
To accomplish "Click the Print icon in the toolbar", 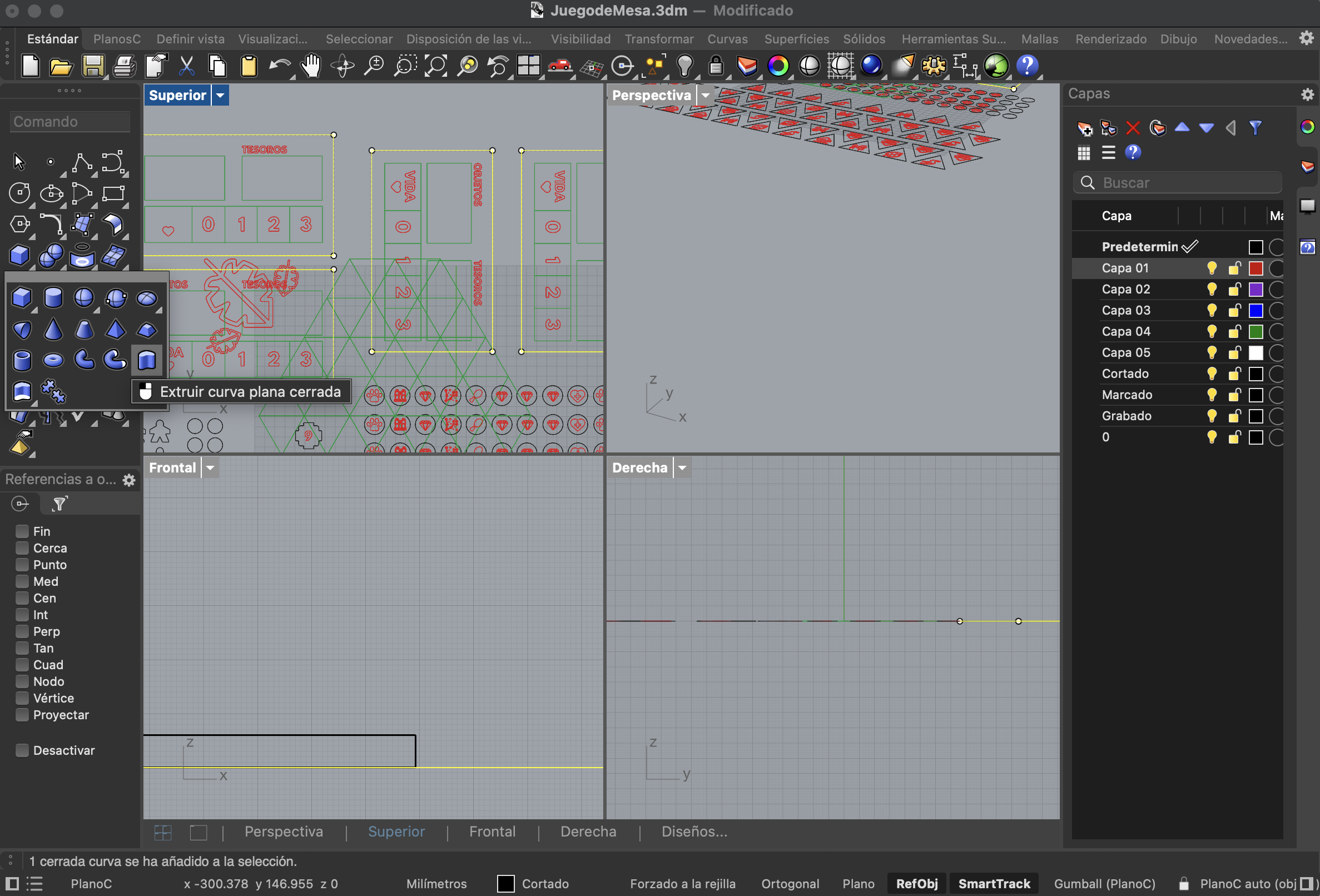I will tap(124, 67).
